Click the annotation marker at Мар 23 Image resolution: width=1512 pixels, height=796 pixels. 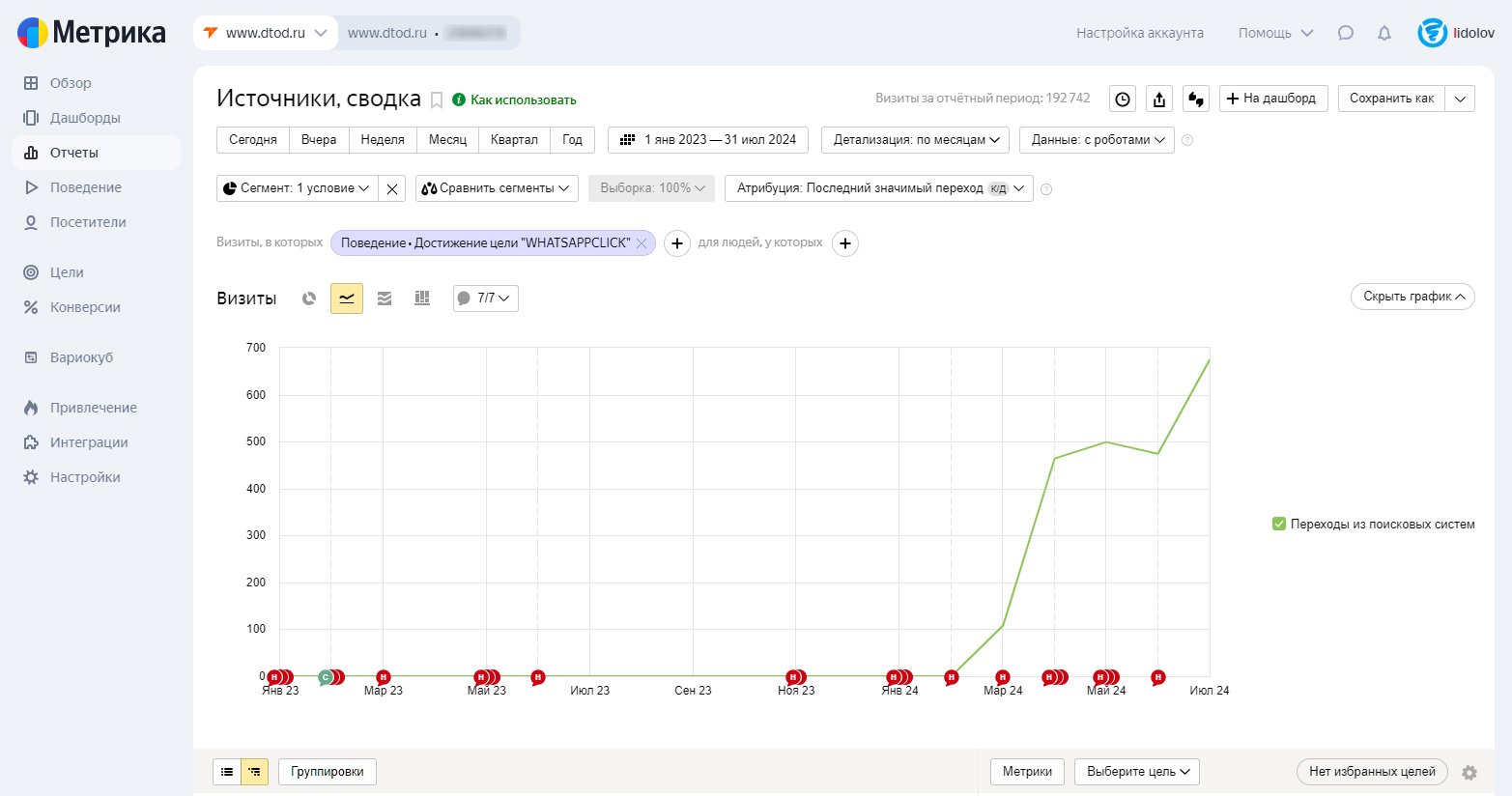click(x=384, y=677)
